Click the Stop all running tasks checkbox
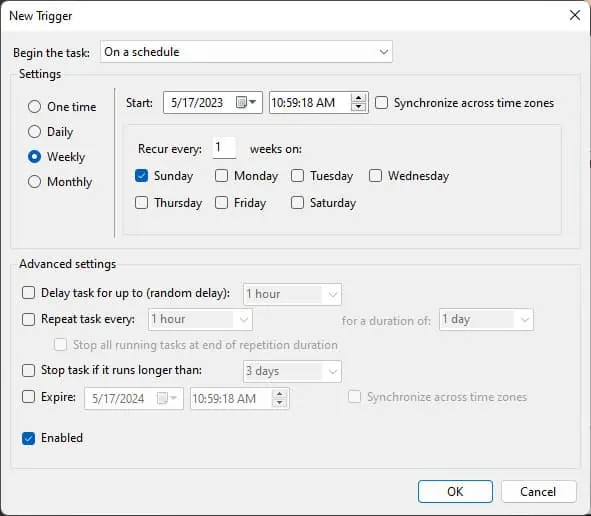This screenshot has height=516, width=591. pos(60,345)
